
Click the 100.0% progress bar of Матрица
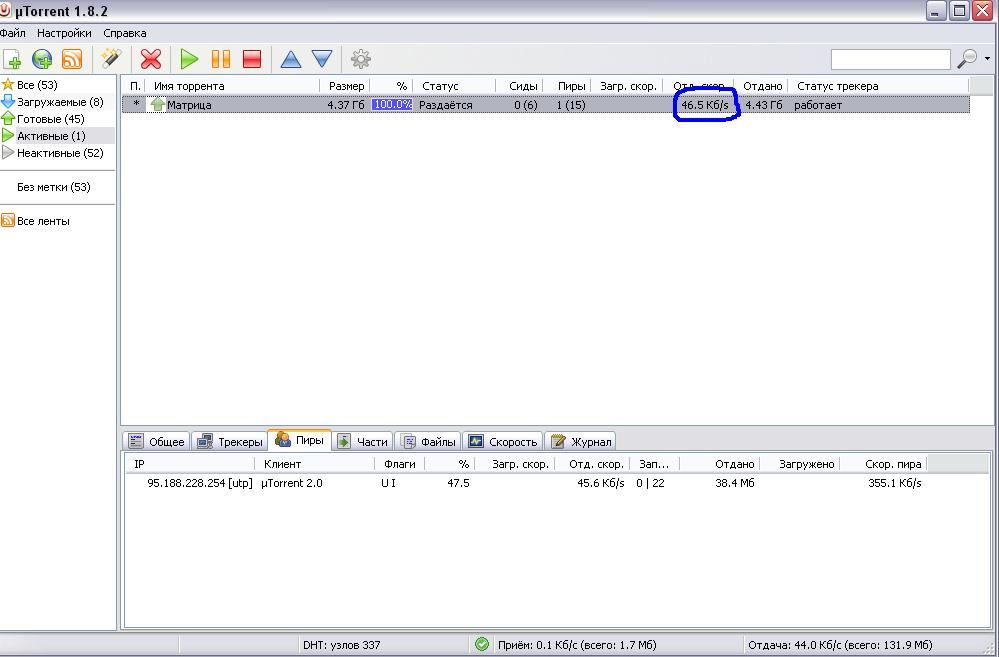(x=391, y=105)
